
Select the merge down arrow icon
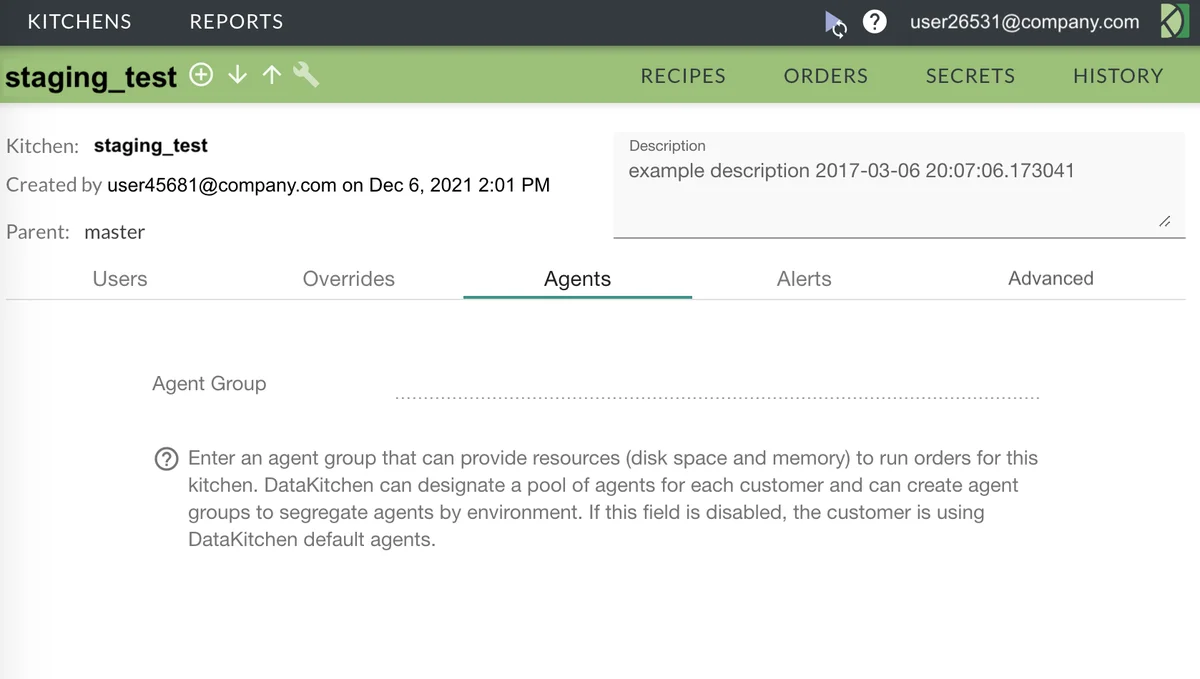pyautogui.click(x=237, y=74)
